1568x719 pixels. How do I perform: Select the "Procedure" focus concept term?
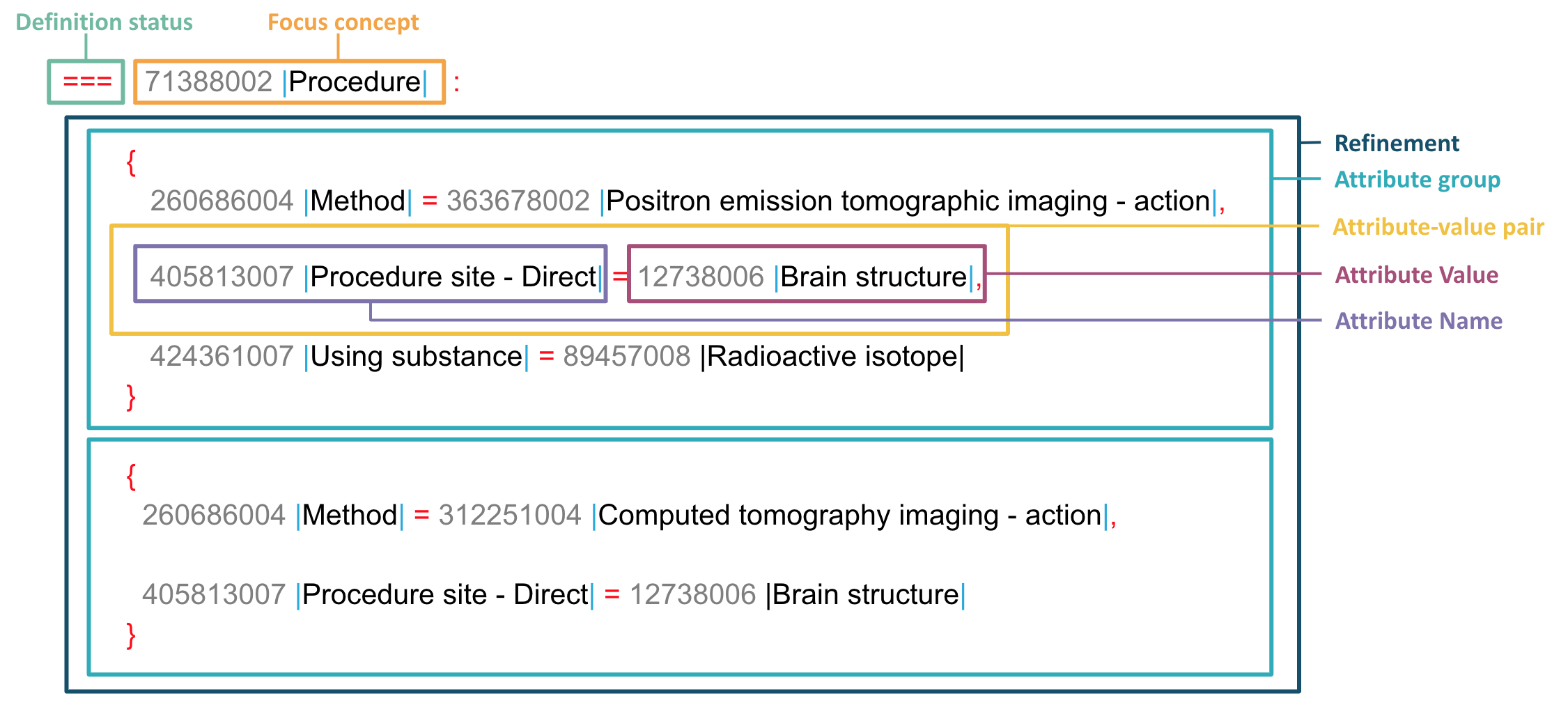(355, 82)
